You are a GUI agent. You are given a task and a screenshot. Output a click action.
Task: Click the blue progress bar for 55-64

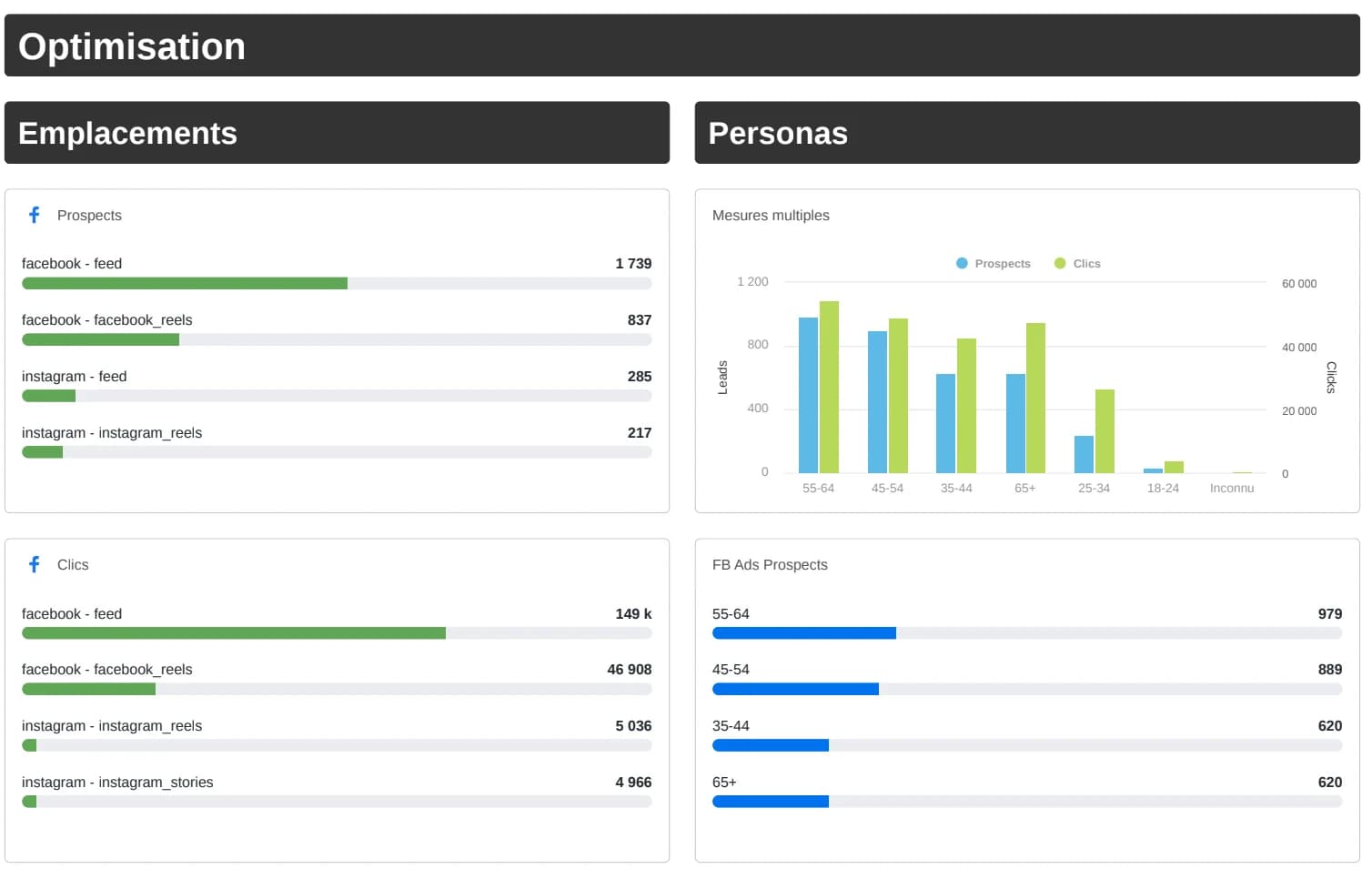(x=804, y=633)
